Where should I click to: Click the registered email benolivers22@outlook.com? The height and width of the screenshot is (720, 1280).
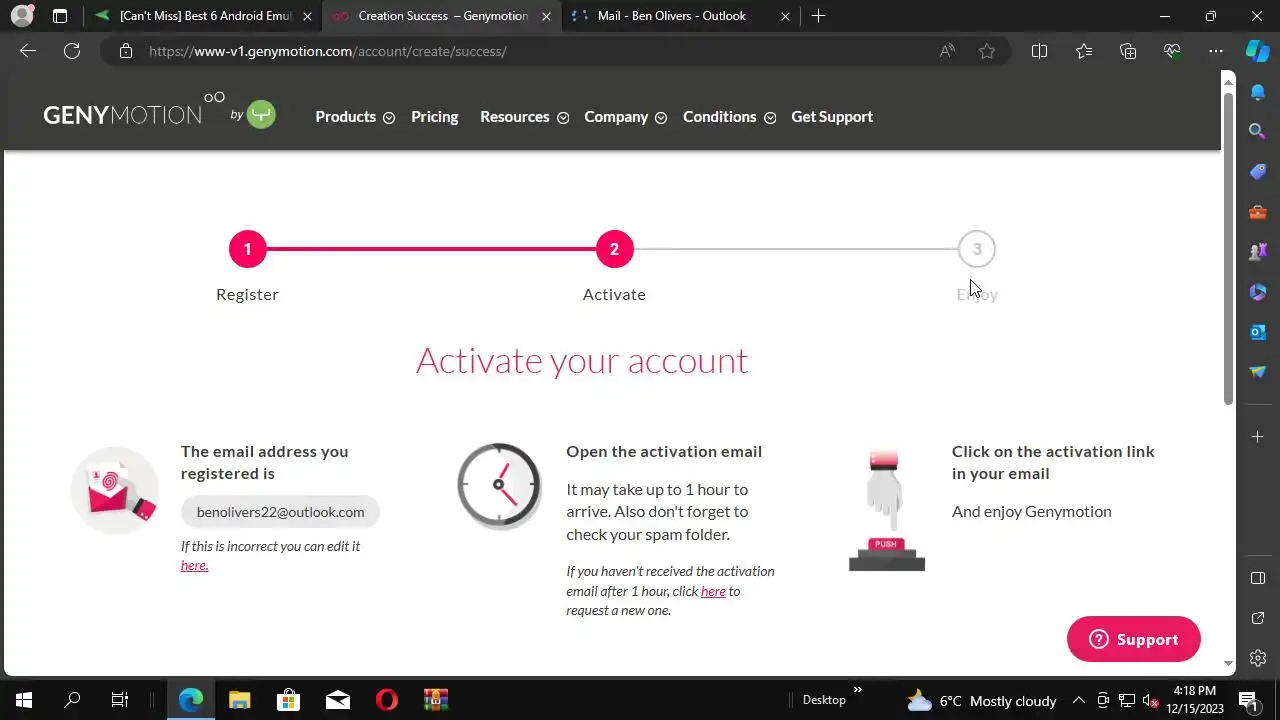pyautogui.click(x=280, y=512)
